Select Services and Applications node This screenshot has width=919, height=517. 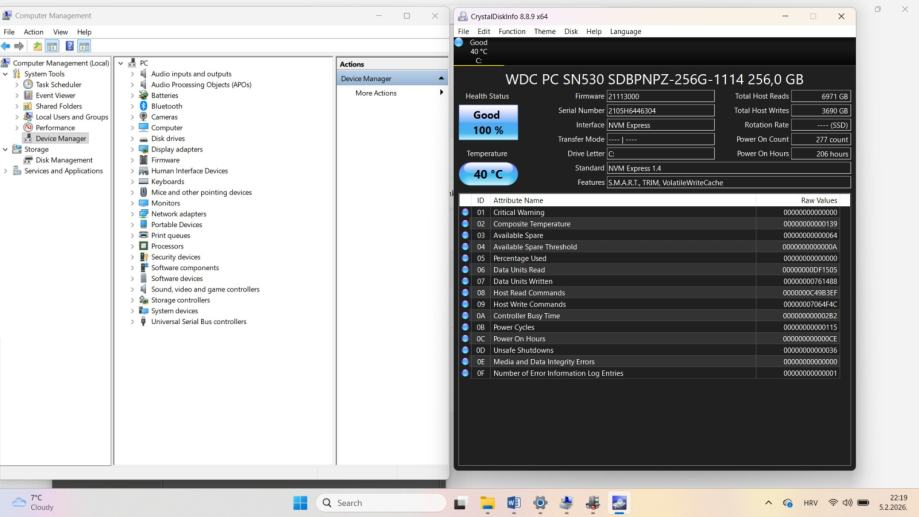[63, 171]
